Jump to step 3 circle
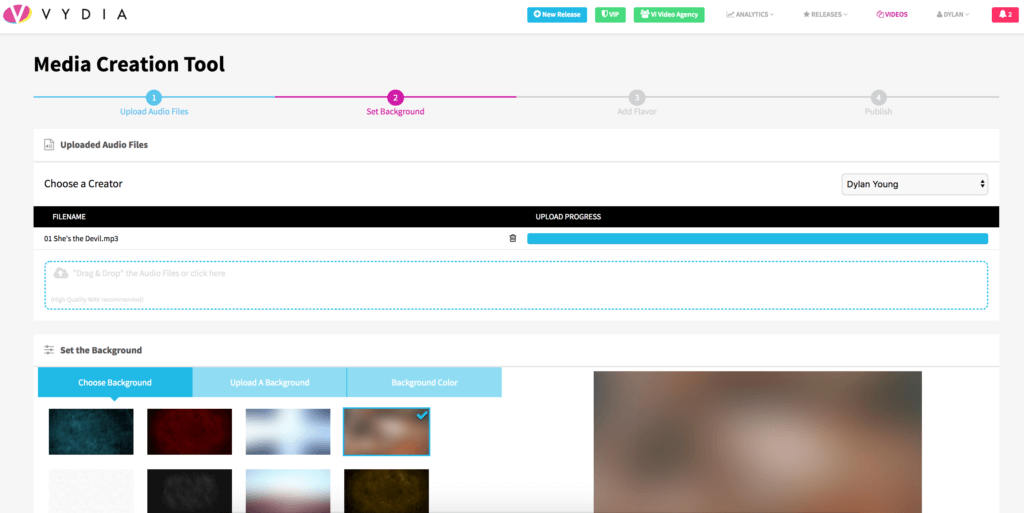Image resolution: width=1024 pixels, height=513 pixels. point(637,97)
